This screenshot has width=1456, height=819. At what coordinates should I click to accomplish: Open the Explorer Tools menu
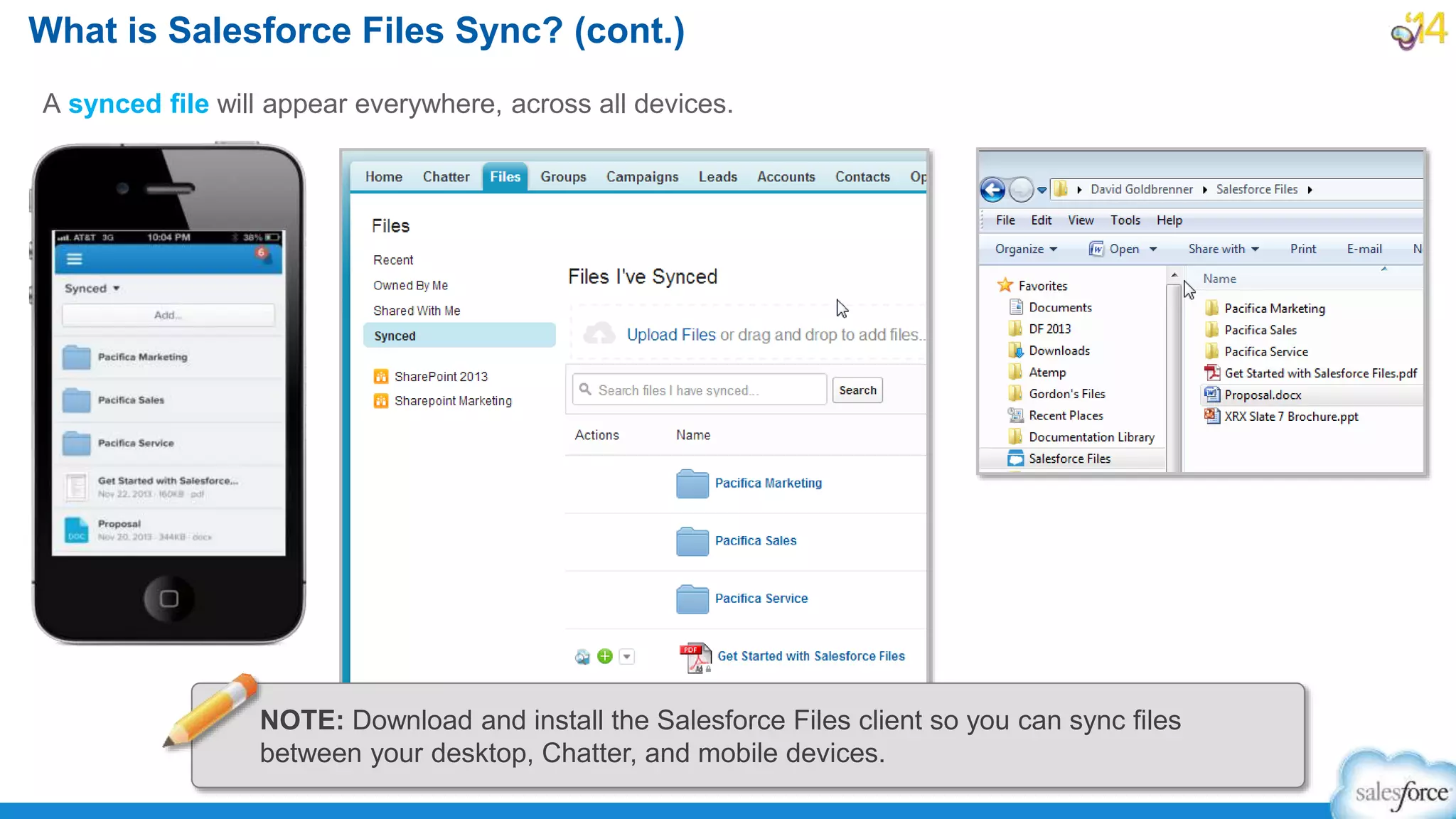1125,220
